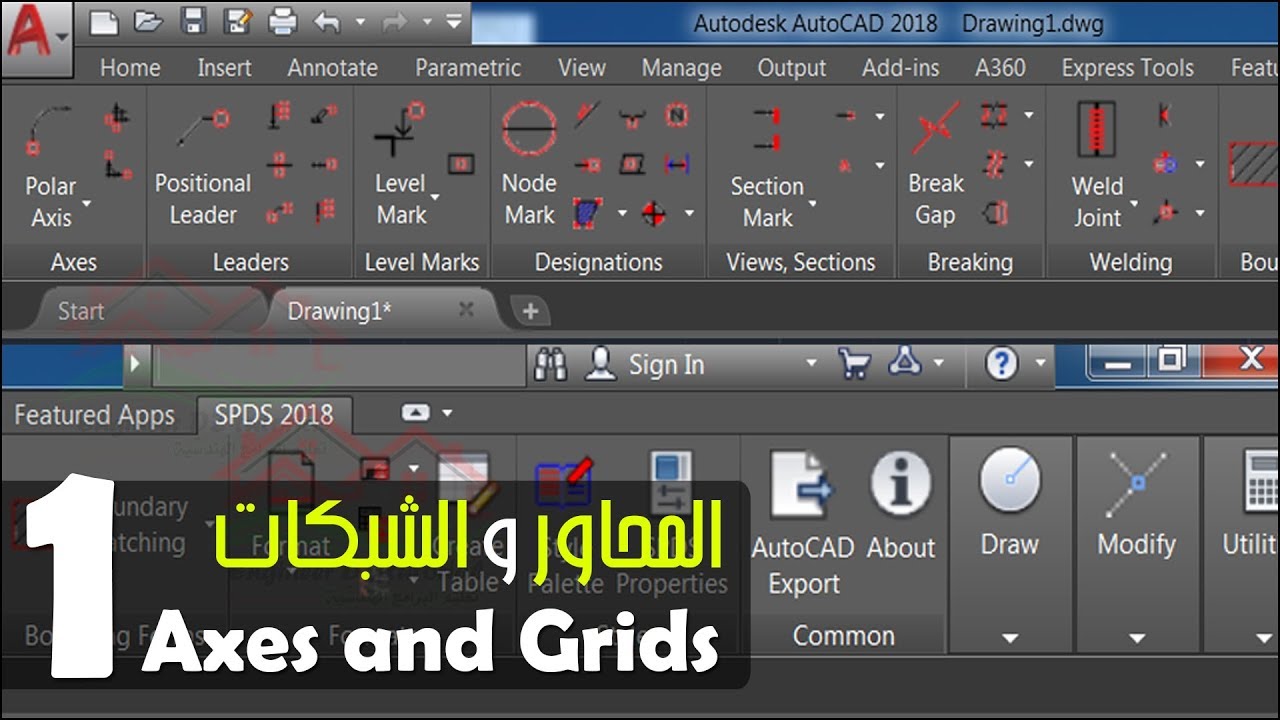
Task: Open the dropdown arrow beside the Help icon
Action: tap(1040, 364)
